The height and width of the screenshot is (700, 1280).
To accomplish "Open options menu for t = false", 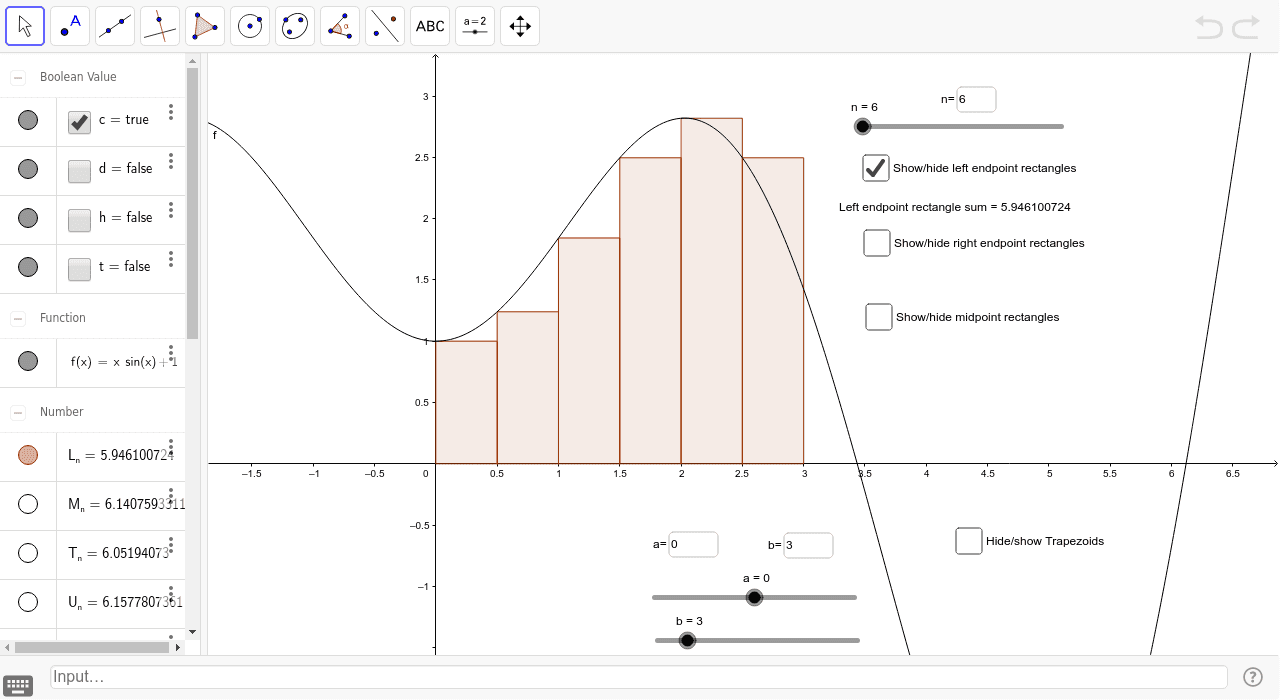I will click(x=171, y=259).
